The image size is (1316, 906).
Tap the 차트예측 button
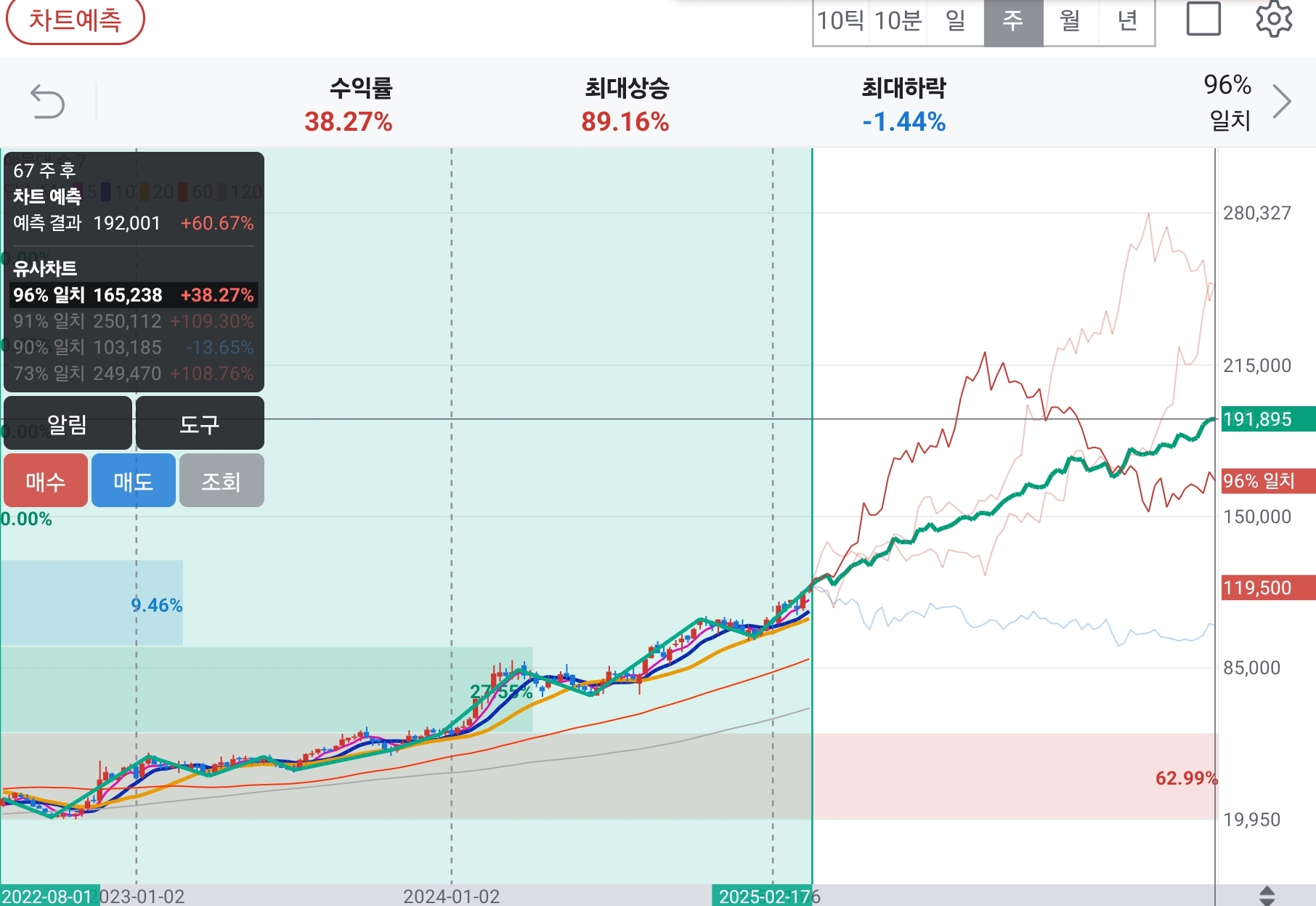(75, 20)
